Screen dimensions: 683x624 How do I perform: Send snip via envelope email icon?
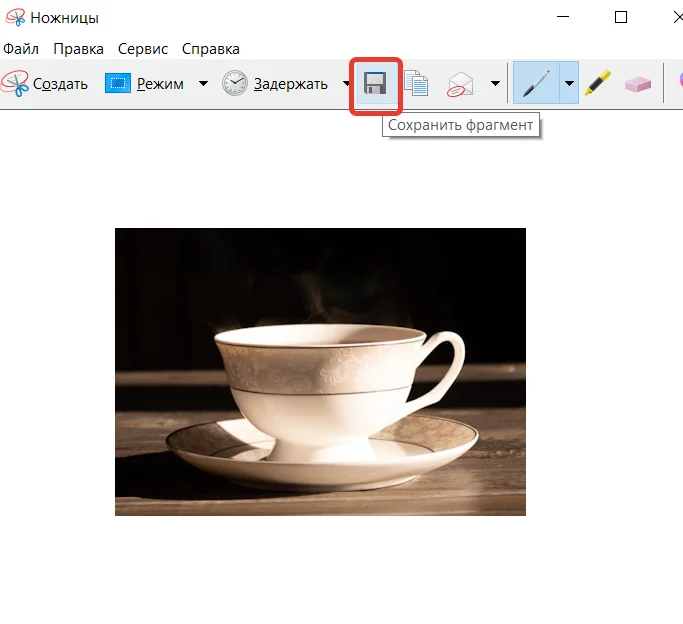(460, 84)
